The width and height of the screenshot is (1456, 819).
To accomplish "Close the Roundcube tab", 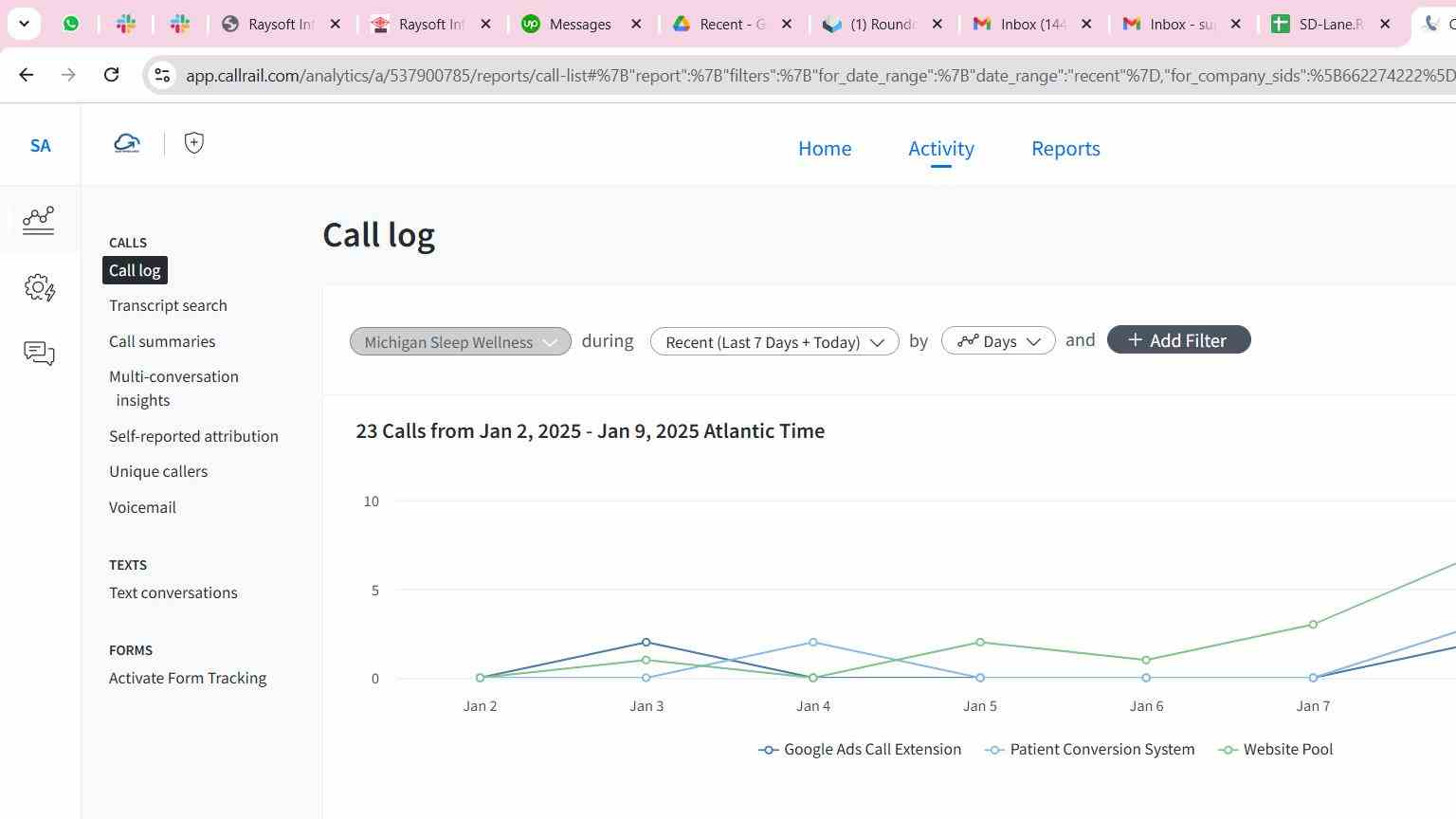I will 937,25.
